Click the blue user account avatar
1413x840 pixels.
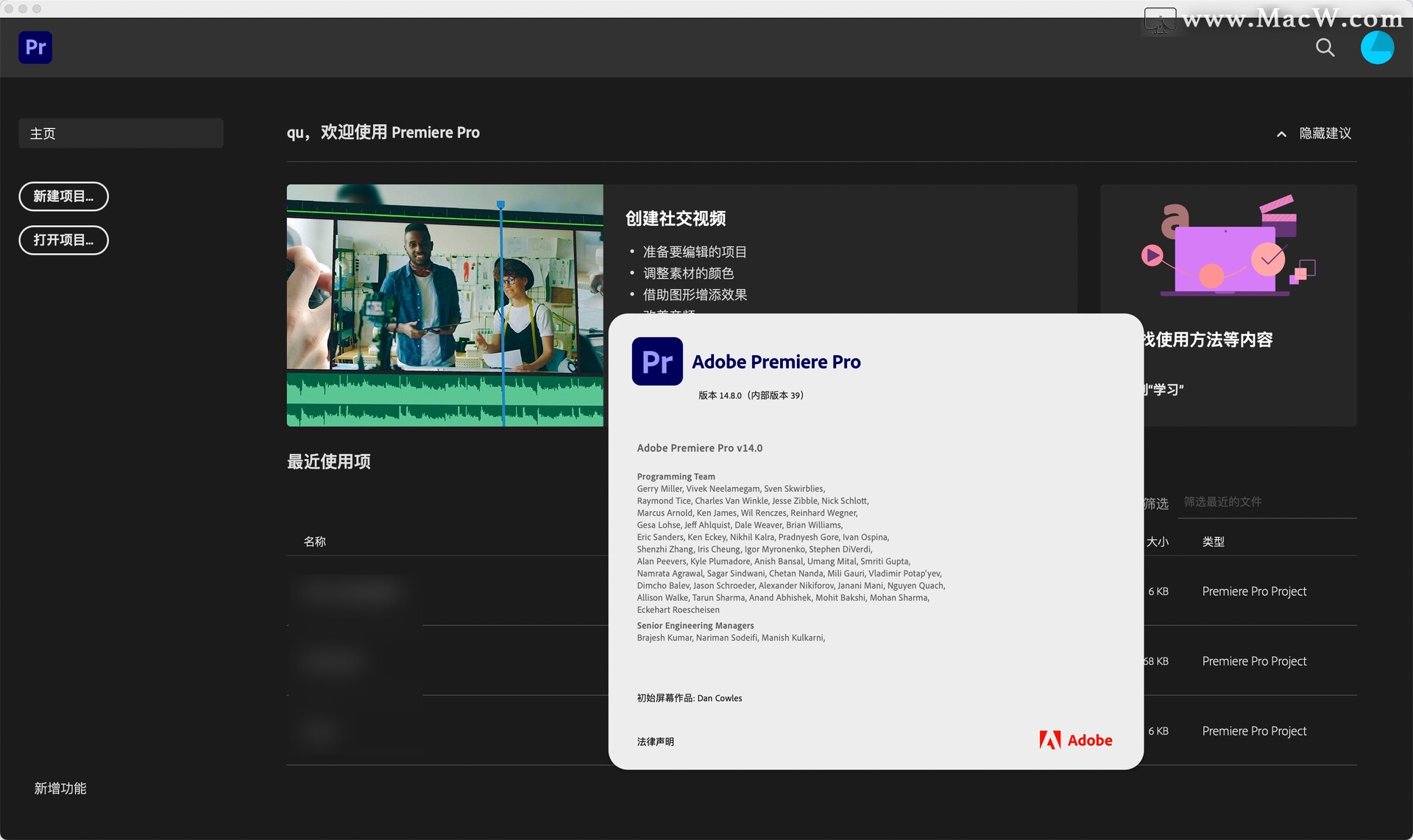1377,48
